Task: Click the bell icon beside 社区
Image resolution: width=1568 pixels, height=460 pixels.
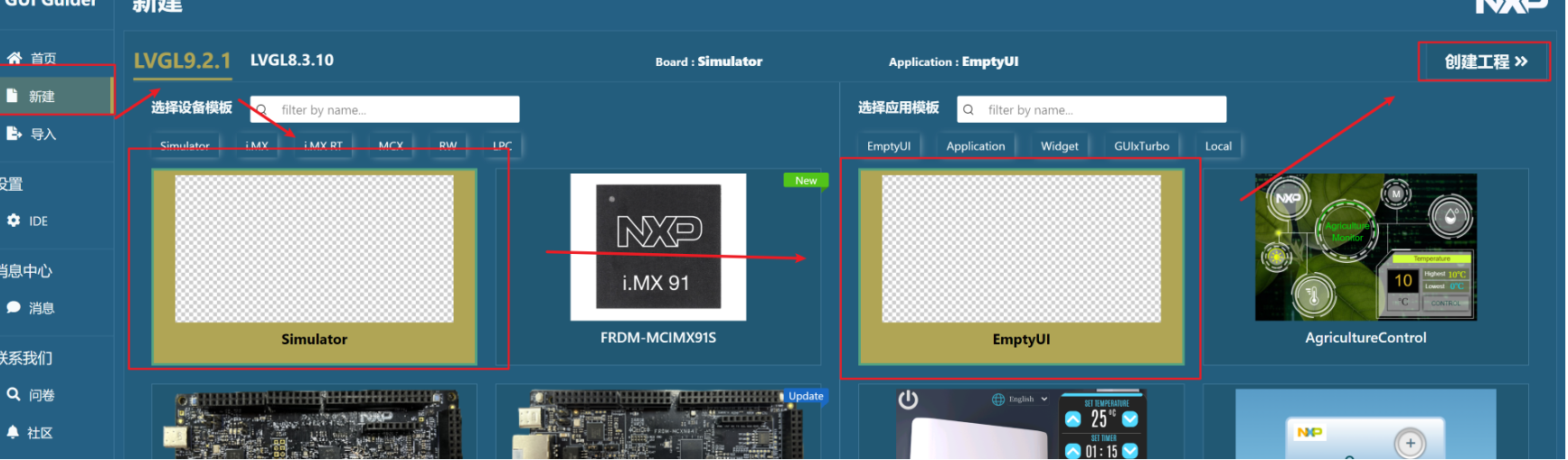Action: click(14, 432)
